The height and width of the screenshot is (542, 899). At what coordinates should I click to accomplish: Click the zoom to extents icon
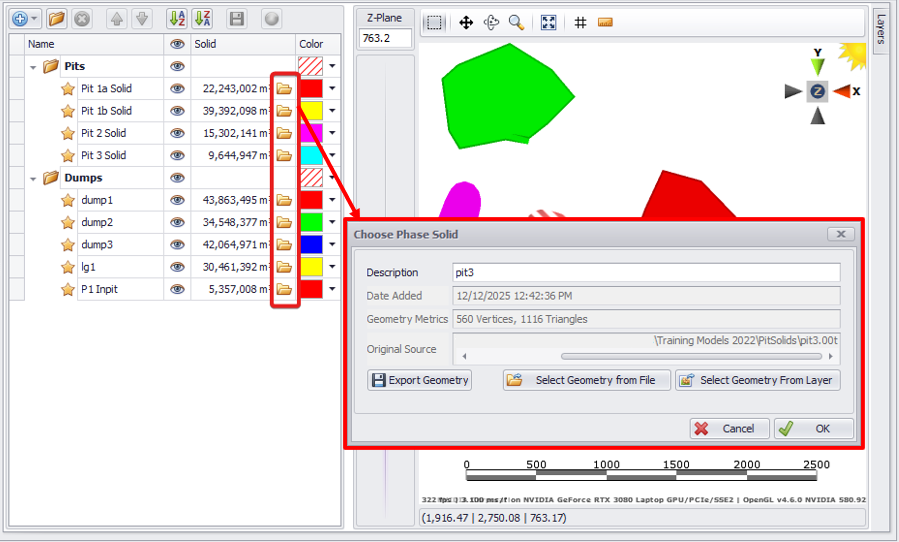tap(549, 23)
